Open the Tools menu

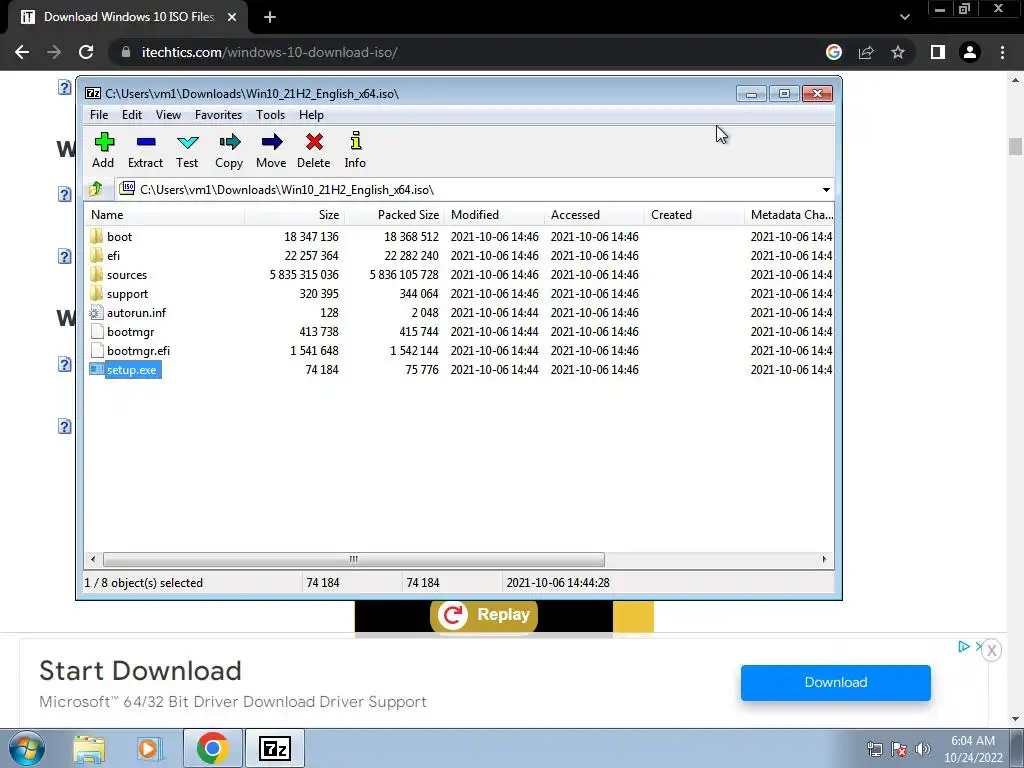pos(270,115)
